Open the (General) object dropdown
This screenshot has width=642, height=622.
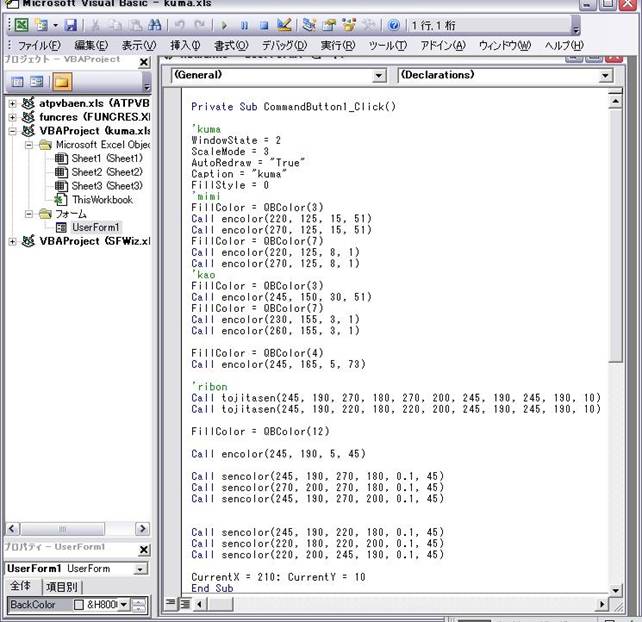(379, 76)
